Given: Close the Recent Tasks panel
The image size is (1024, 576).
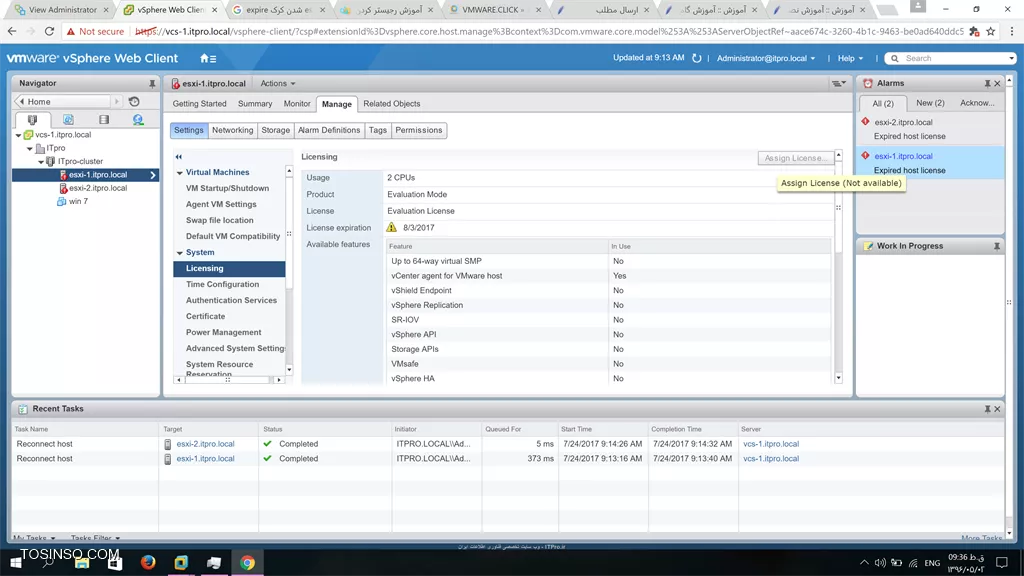Looking at the screenshot, I should tap(997, 409).
